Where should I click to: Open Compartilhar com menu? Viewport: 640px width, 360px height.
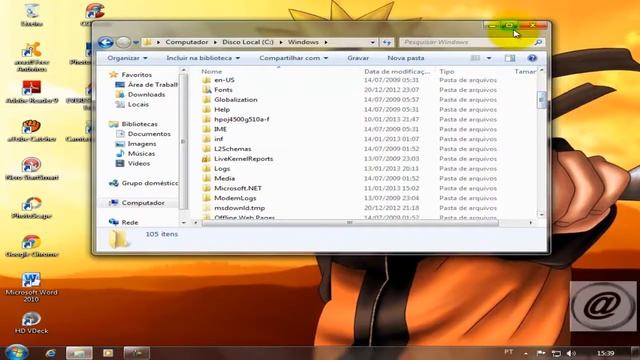pos(293,58)
